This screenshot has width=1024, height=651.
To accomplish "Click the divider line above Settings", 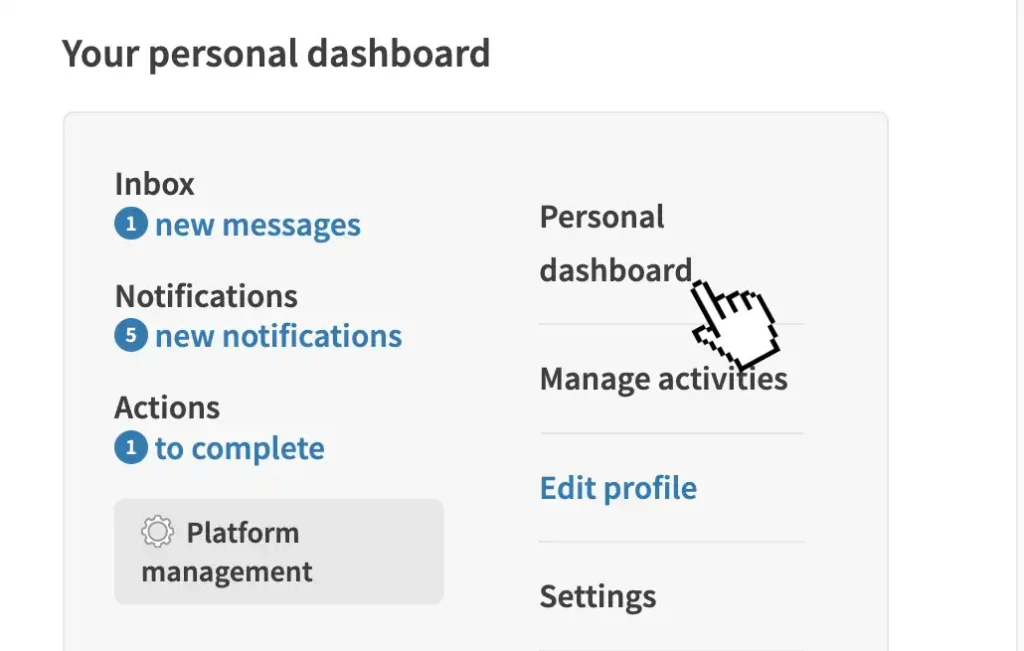I will (671, 542).
